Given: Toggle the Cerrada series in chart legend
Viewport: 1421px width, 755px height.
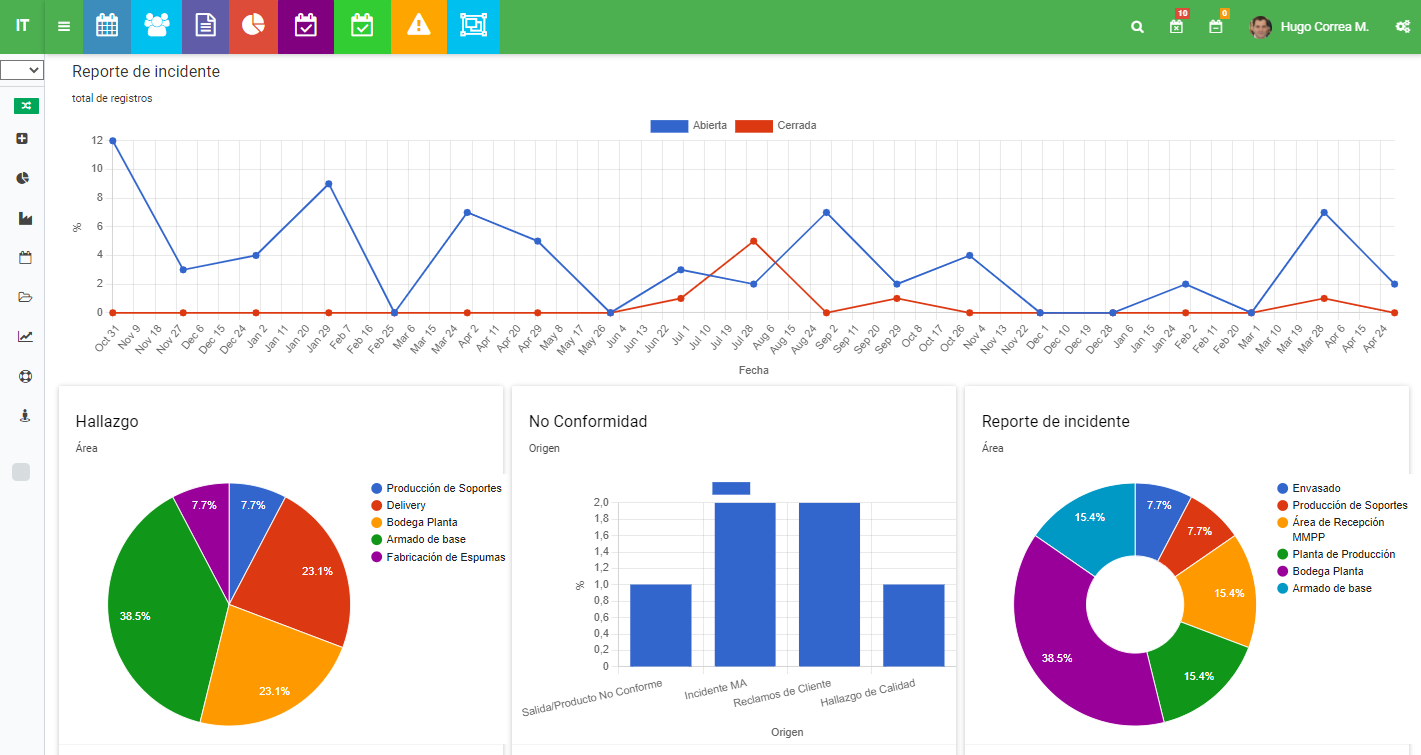Looking at the screenshot, I should 775,126.
